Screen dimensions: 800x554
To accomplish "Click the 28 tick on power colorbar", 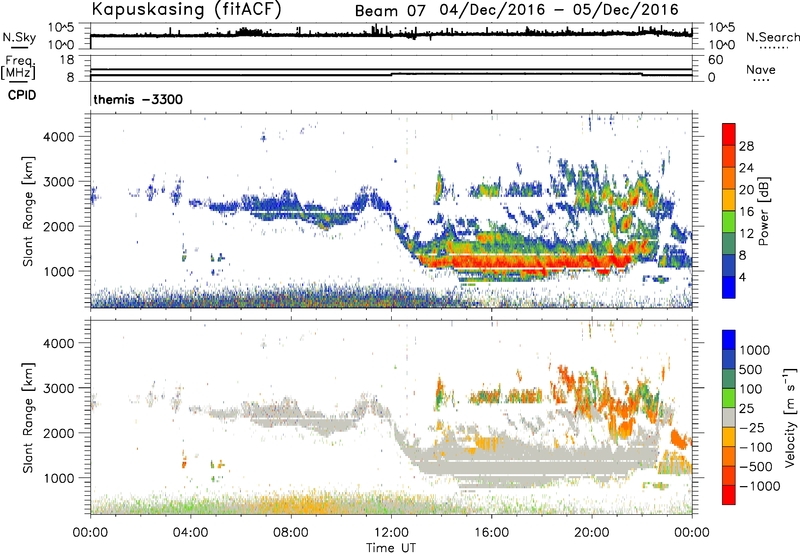I will pos(746,146).
